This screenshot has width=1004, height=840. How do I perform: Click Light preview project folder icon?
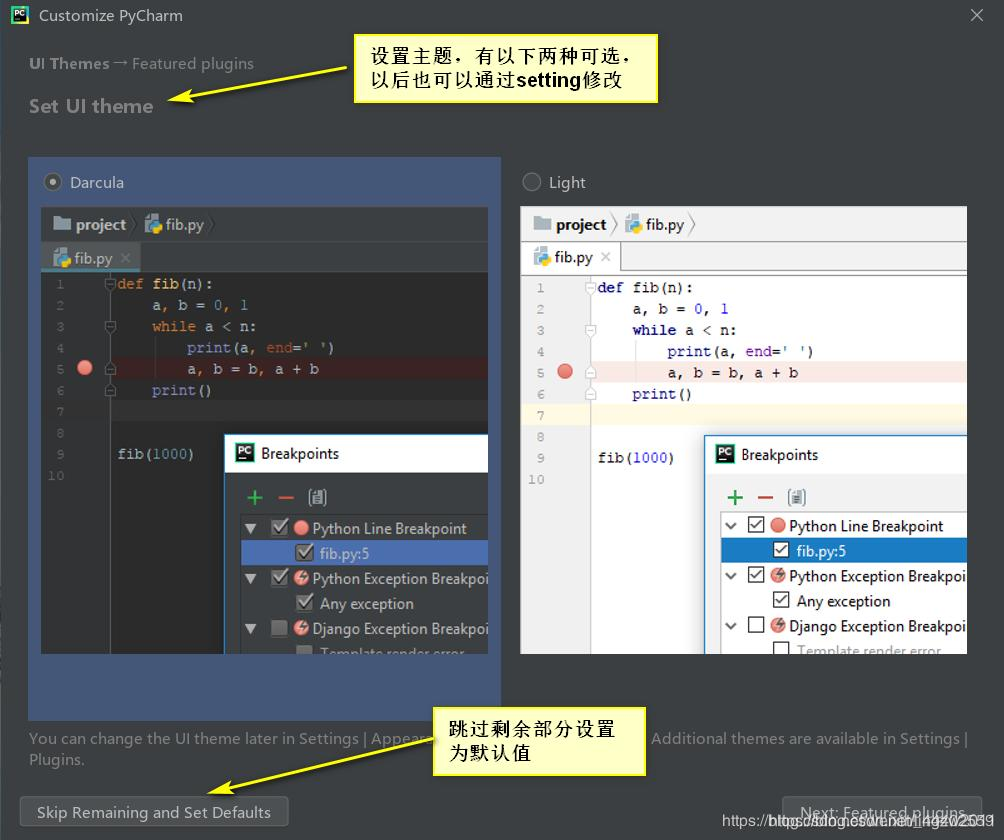[x=542, y=223]
